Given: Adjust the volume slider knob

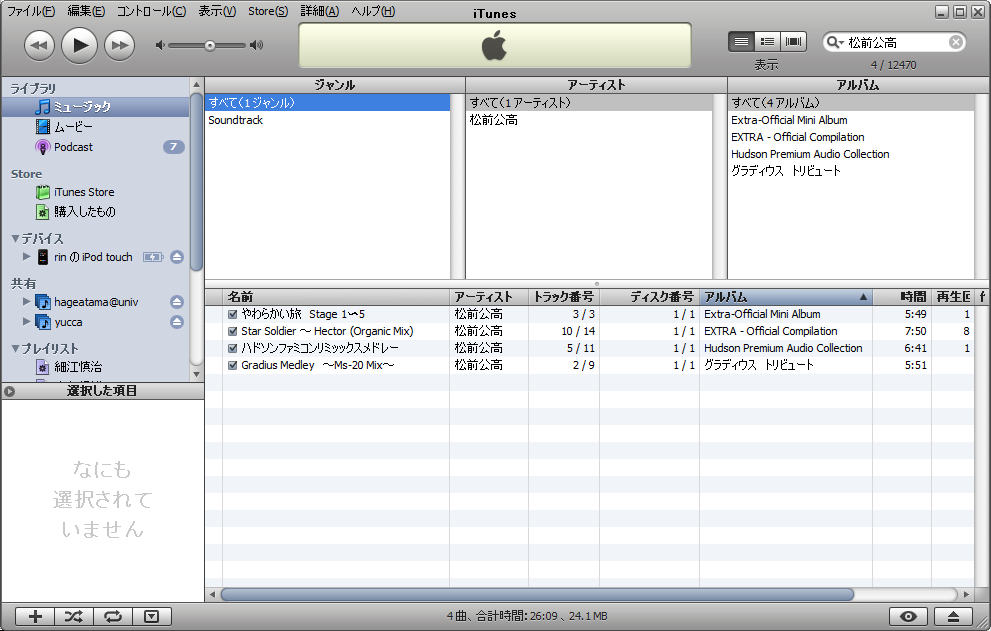Looking at the screenshot, I should pos(210,46).
